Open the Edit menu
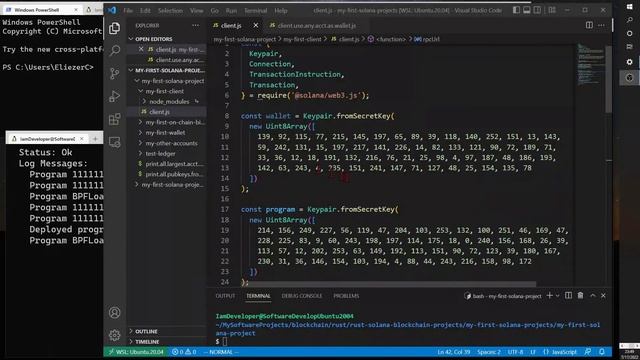 pyautogui.click(x=145, y=11)
